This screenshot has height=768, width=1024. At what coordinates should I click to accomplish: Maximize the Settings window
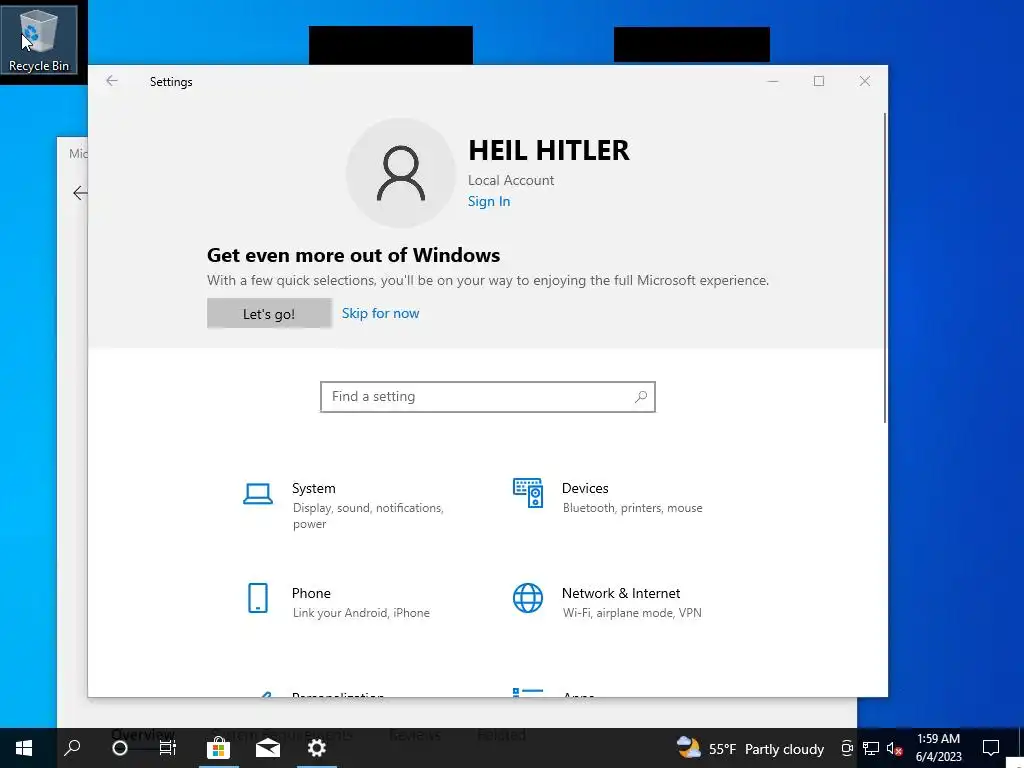pos(818,81)
